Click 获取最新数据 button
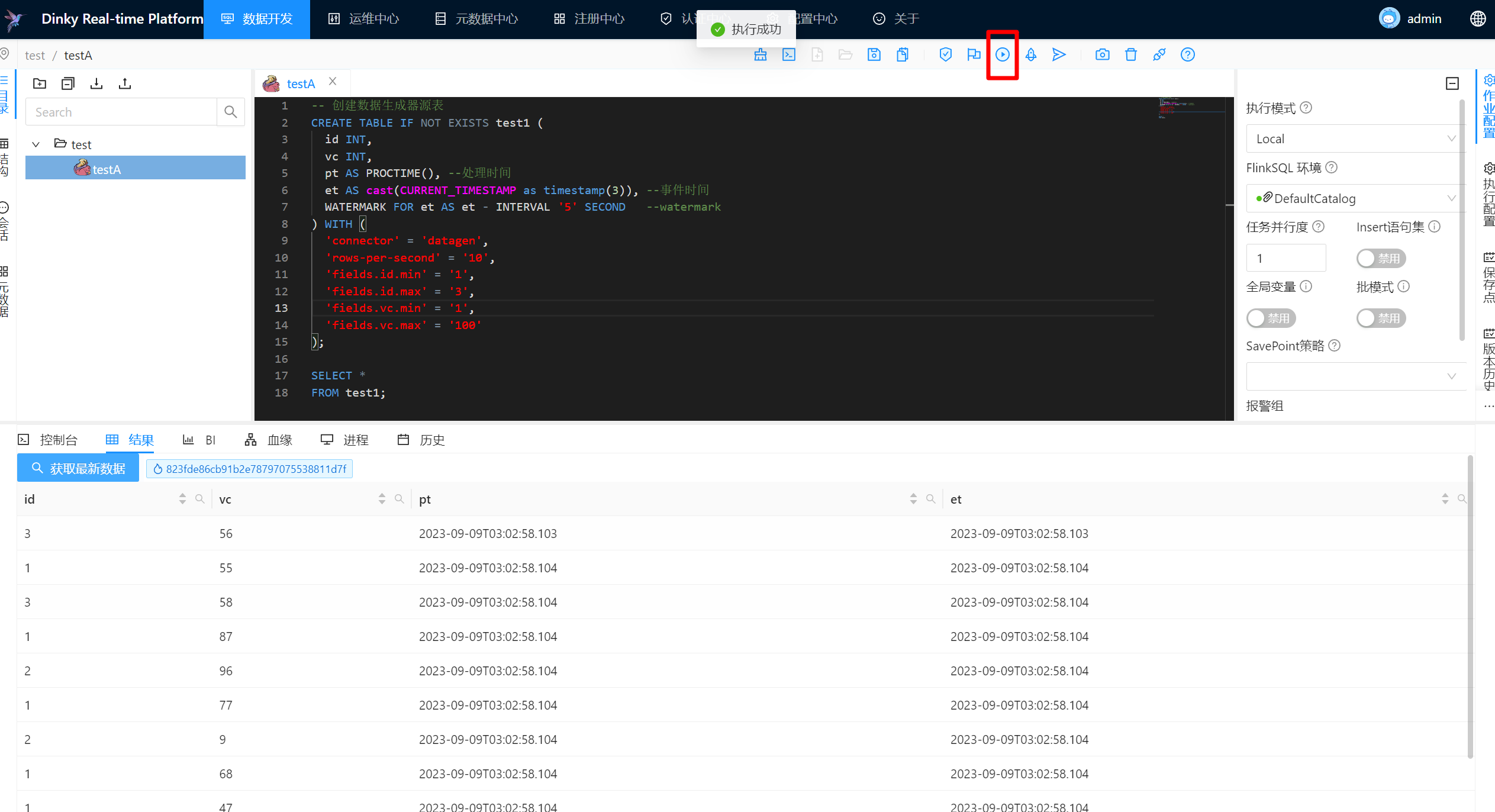Image resolution: width=1495 pixels, height=812 pixels. [x=78, y=469]
